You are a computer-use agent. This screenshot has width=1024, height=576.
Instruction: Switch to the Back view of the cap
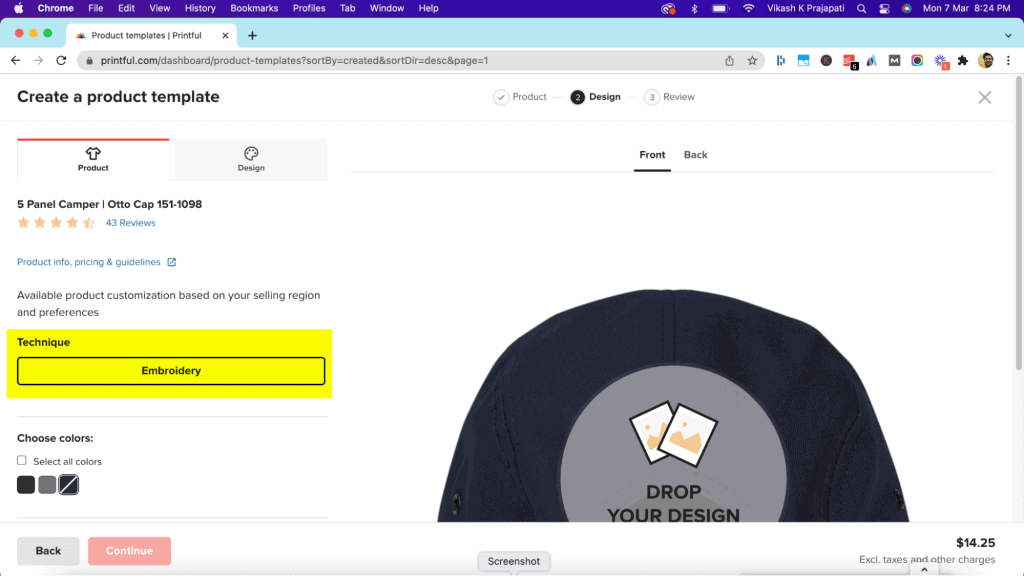(x=695, y=155)
